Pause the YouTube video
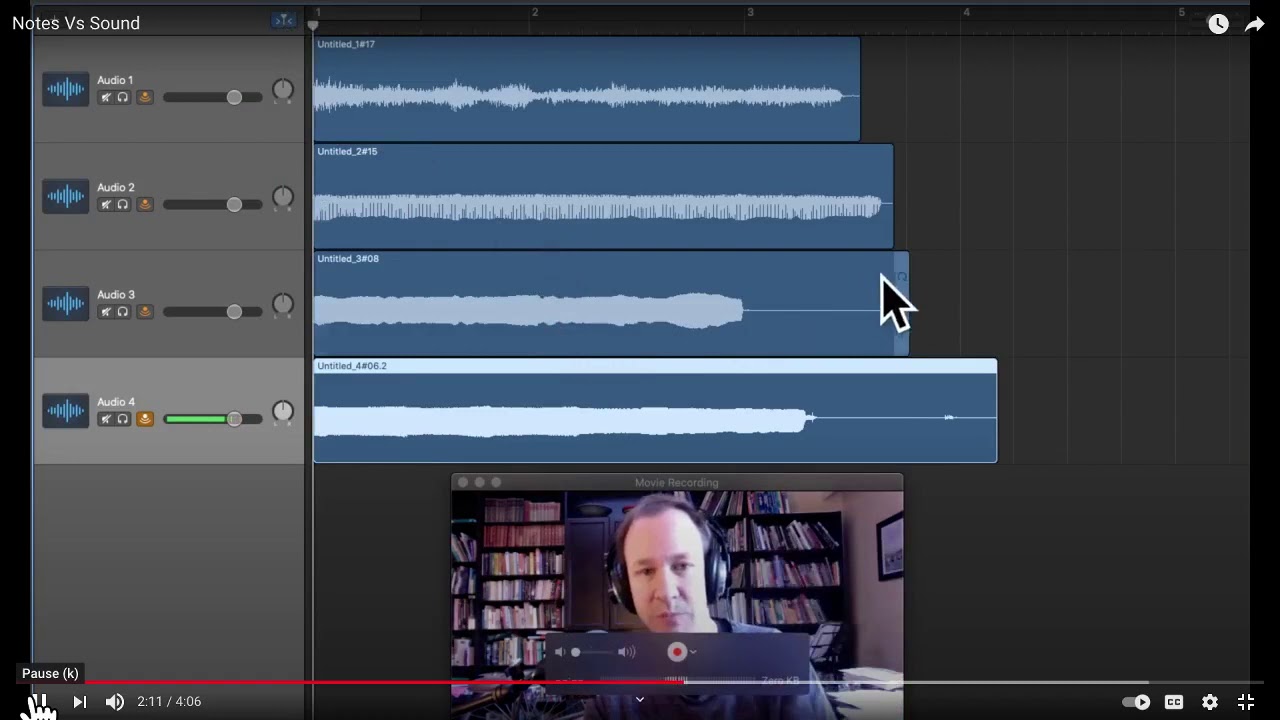 [x=41, y=702]
